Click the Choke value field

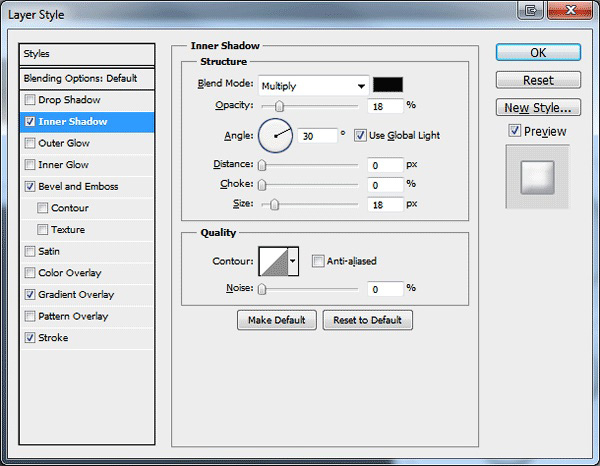(385, 185)
